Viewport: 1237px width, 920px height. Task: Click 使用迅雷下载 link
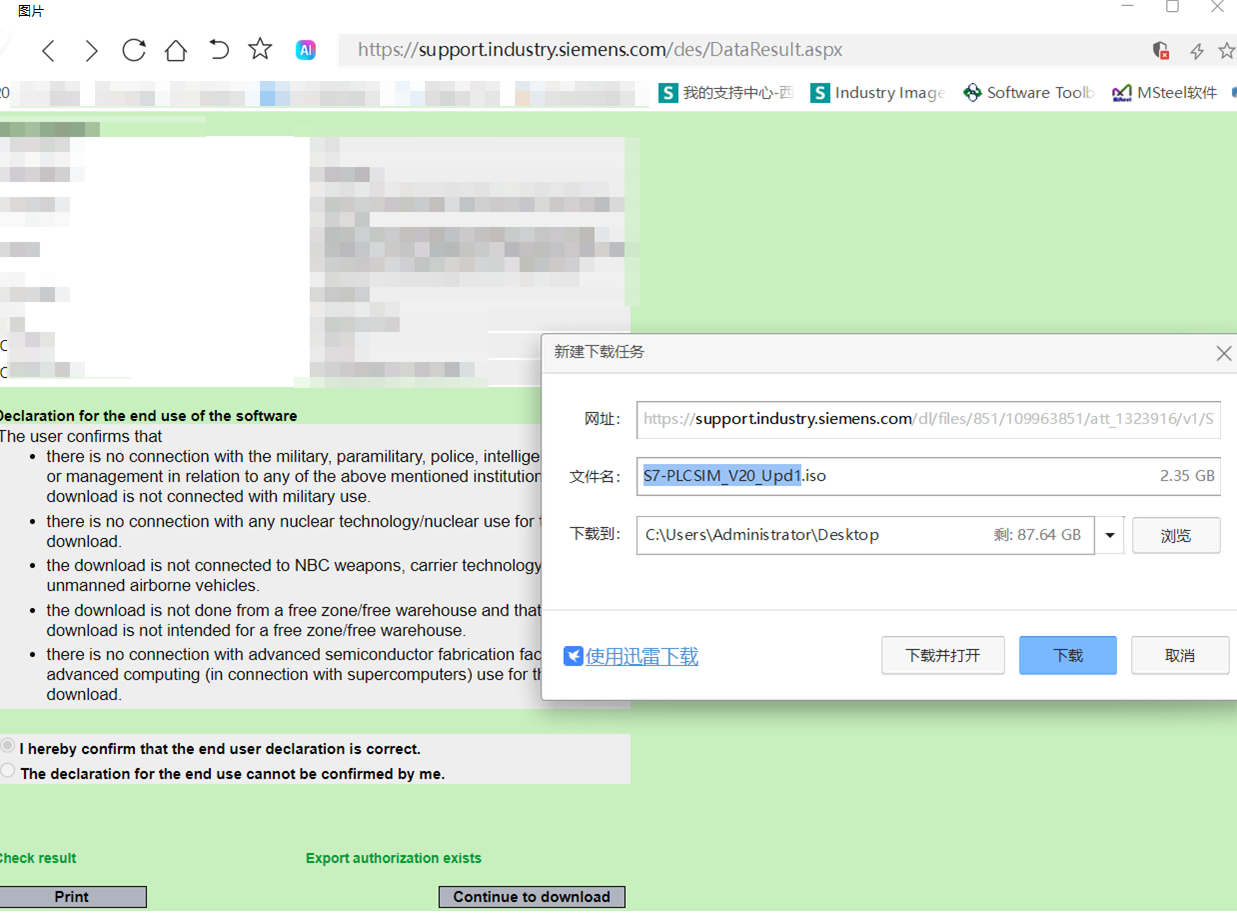[x=641, y=656]
